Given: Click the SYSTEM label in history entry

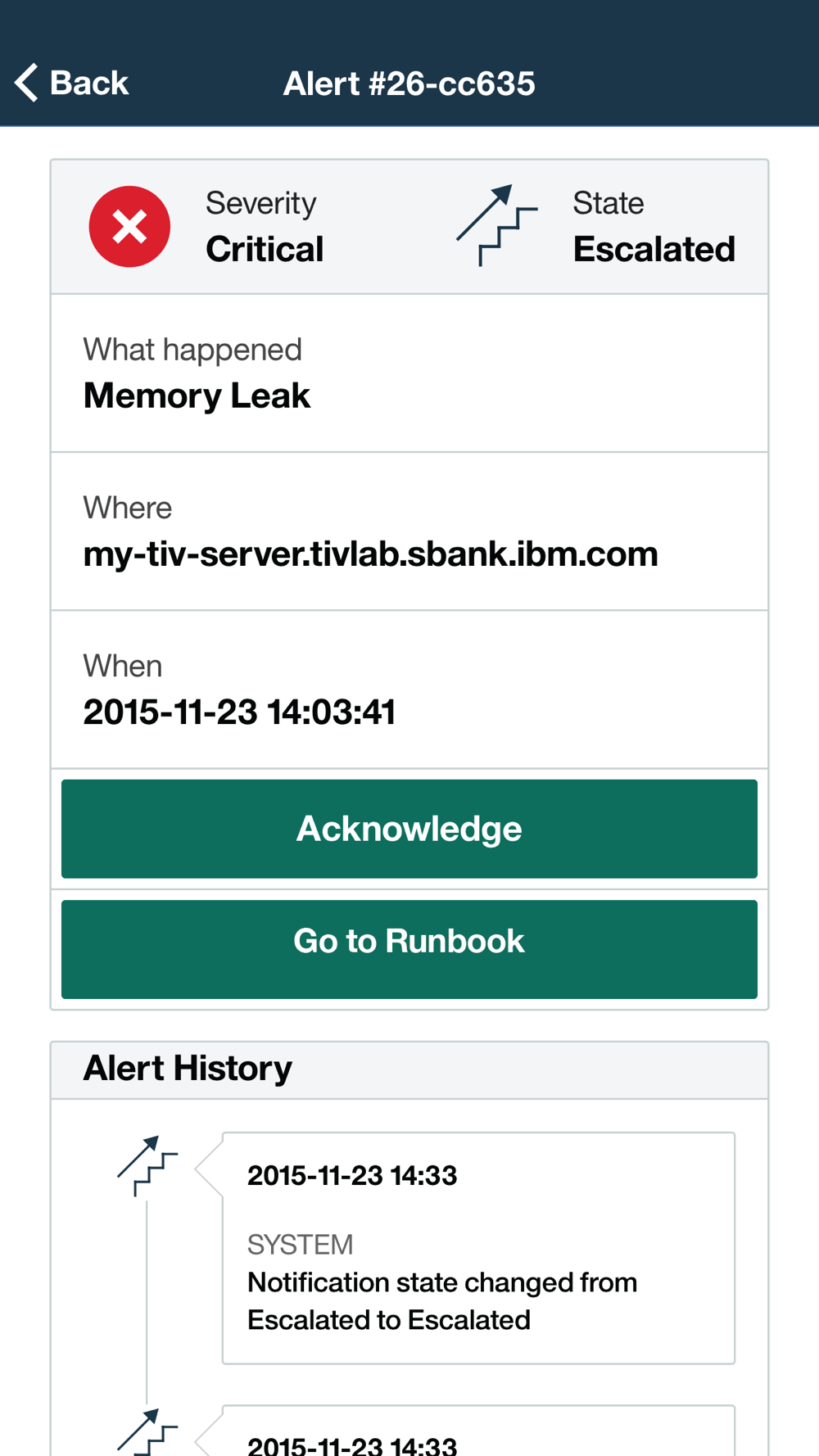Looking at the screenshot, I should coord(300,1245).
